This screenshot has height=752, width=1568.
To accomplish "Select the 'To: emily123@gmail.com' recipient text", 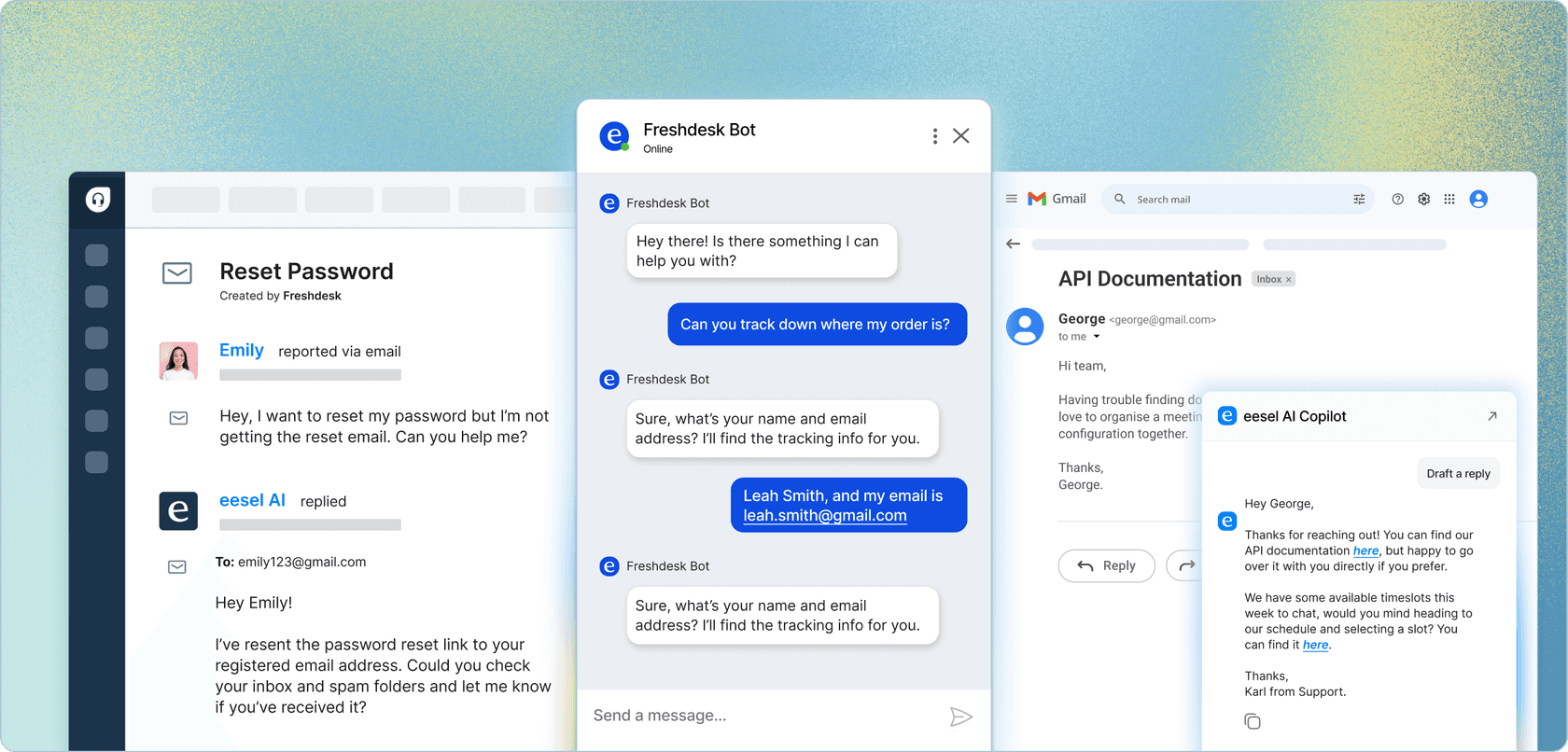I will coord(290,562).
